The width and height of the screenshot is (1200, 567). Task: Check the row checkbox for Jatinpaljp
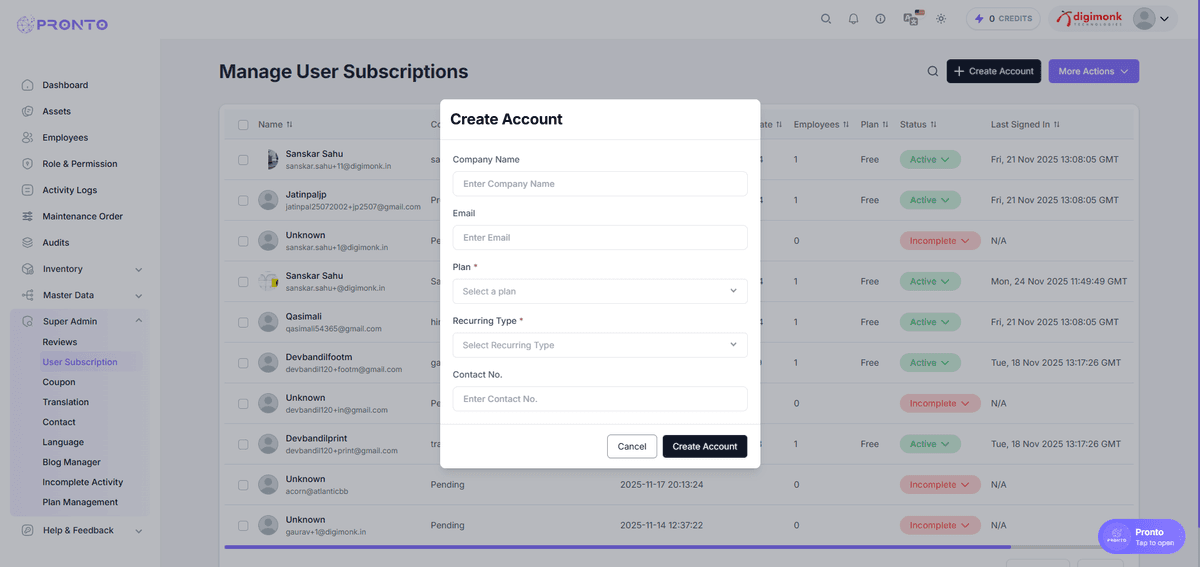pos(243,200)
